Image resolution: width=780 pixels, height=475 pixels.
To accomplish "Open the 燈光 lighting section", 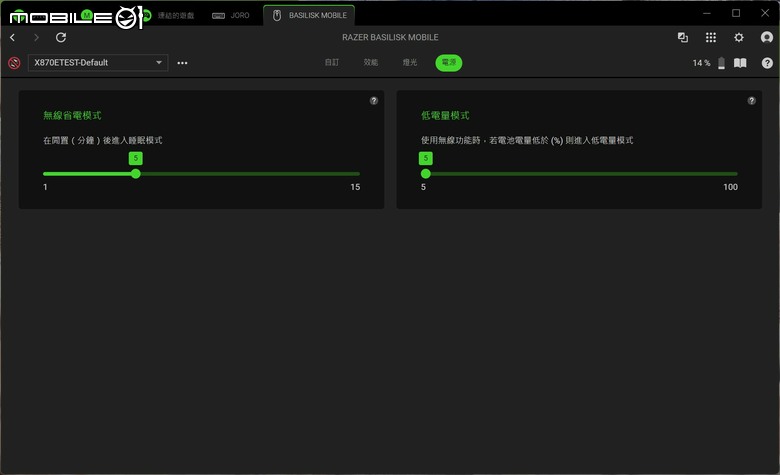I will 410,62.
